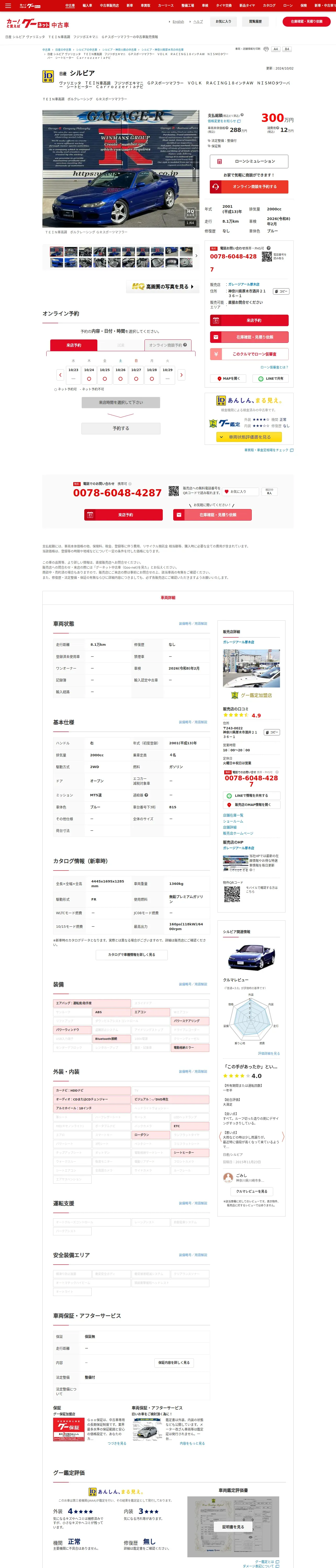
Task: Show next thumbnails in the photo strip
Action: pyautogui.click(x=196, y=256)
